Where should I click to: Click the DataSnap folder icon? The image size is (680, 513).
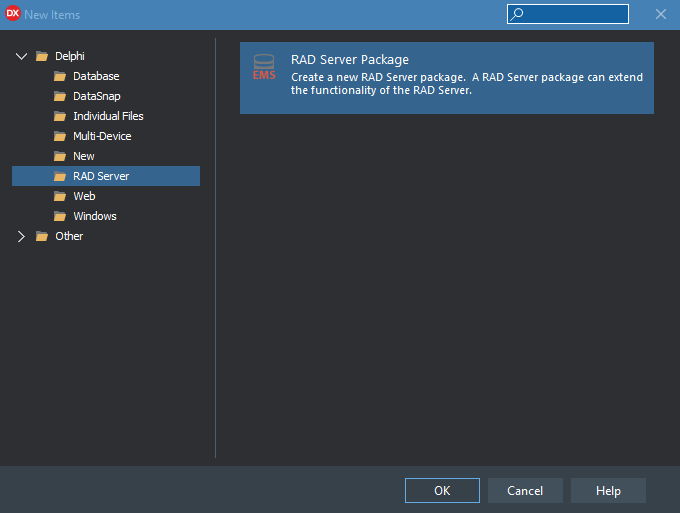[60, 96]
